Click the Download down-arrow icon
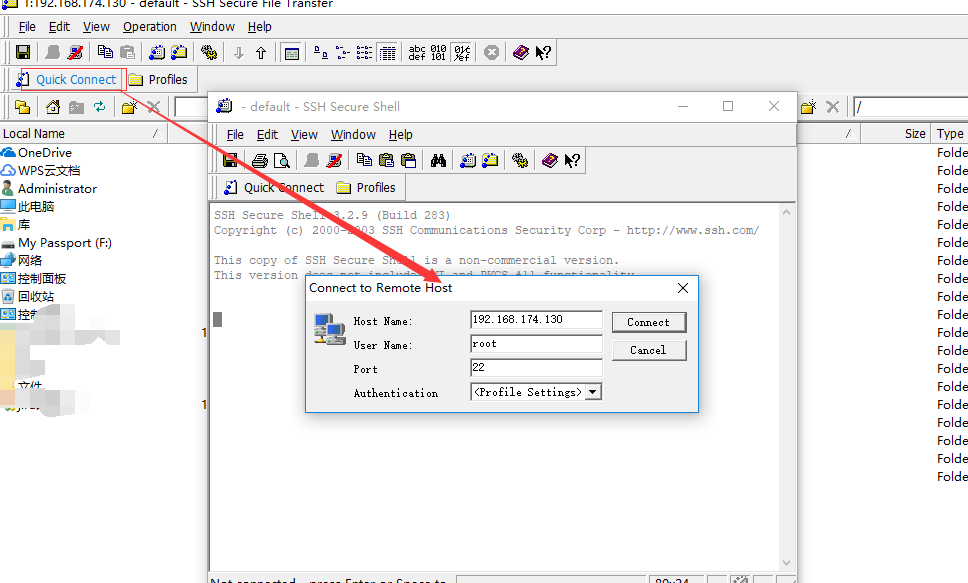The image size is (968, 583). [x=239, y=52]
